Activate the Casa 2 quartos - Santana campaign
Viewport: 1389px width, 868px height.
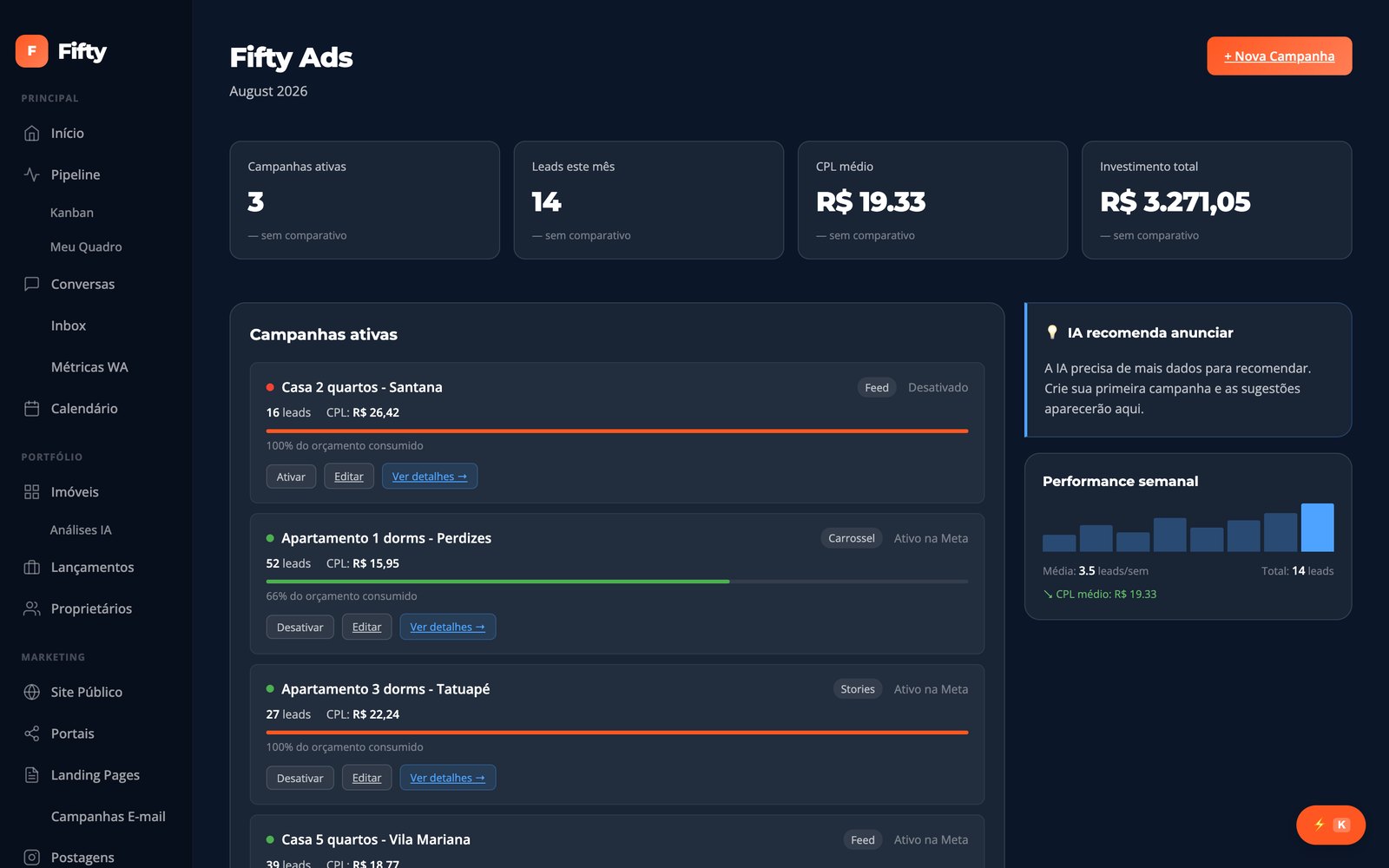(x=291, y=477)
